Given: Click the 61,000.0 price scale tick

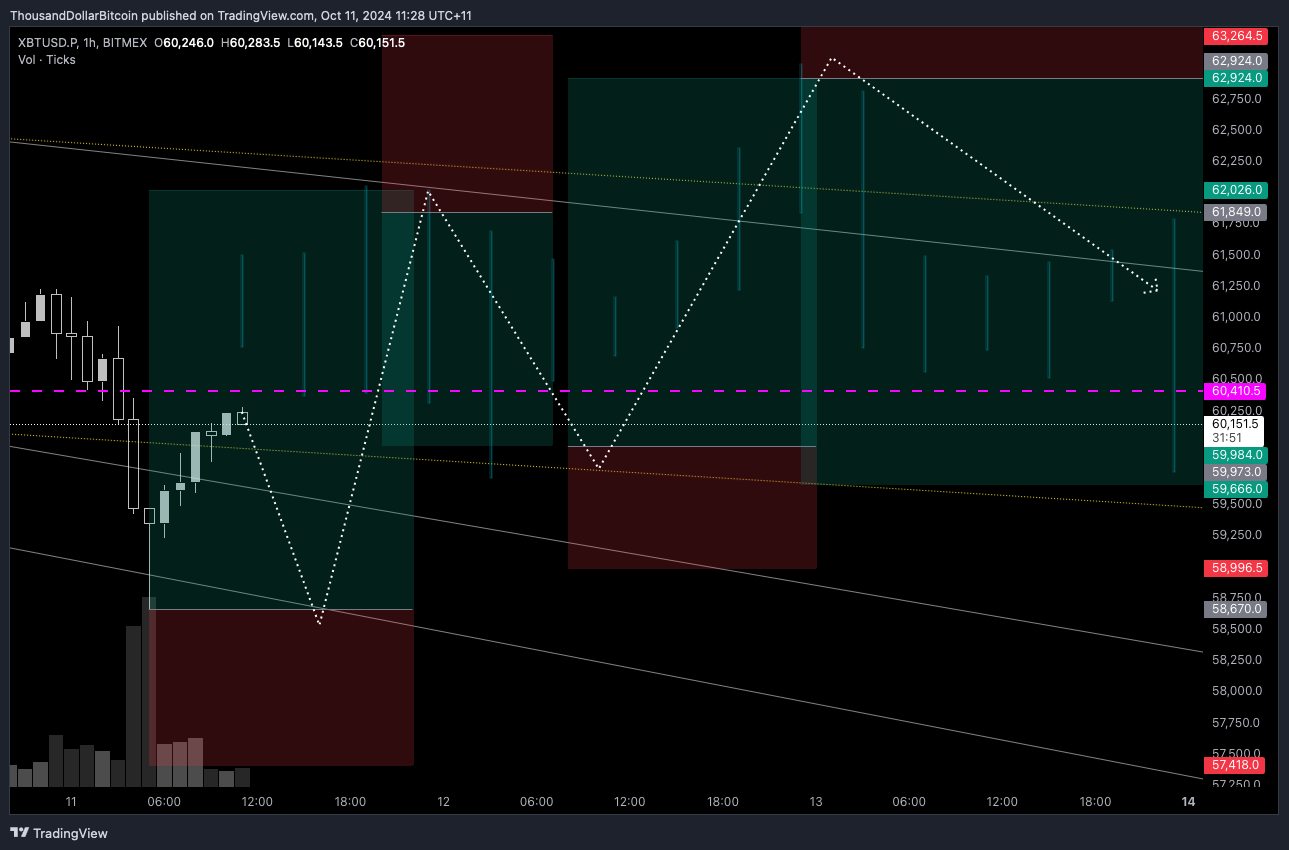Looking at the screenshot, I should tap(1237, 317).
